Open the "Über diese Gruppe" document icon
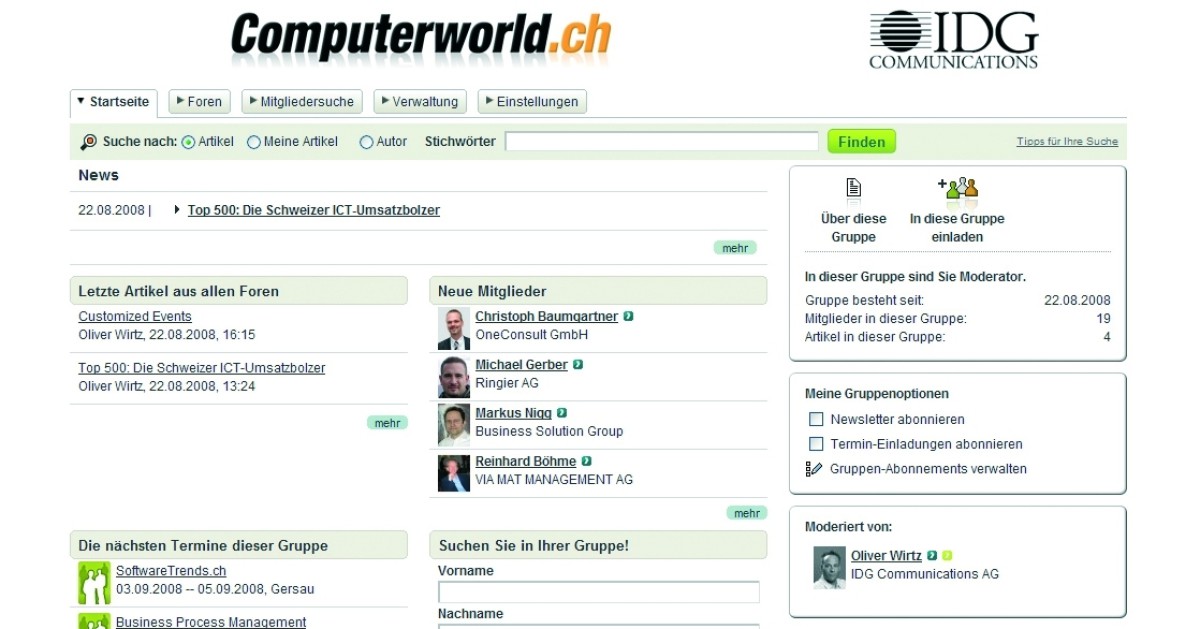This screenshot has width=1200, height=629. [853, 188]
